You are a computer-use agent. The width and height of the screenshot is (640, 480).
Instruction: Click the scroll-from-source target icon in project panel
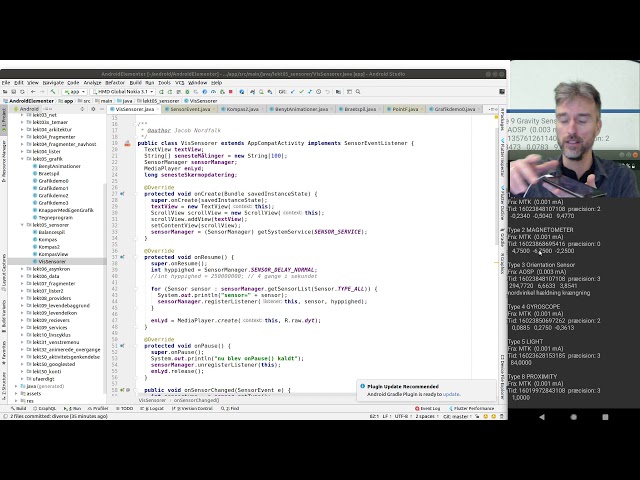pos(82,109)
